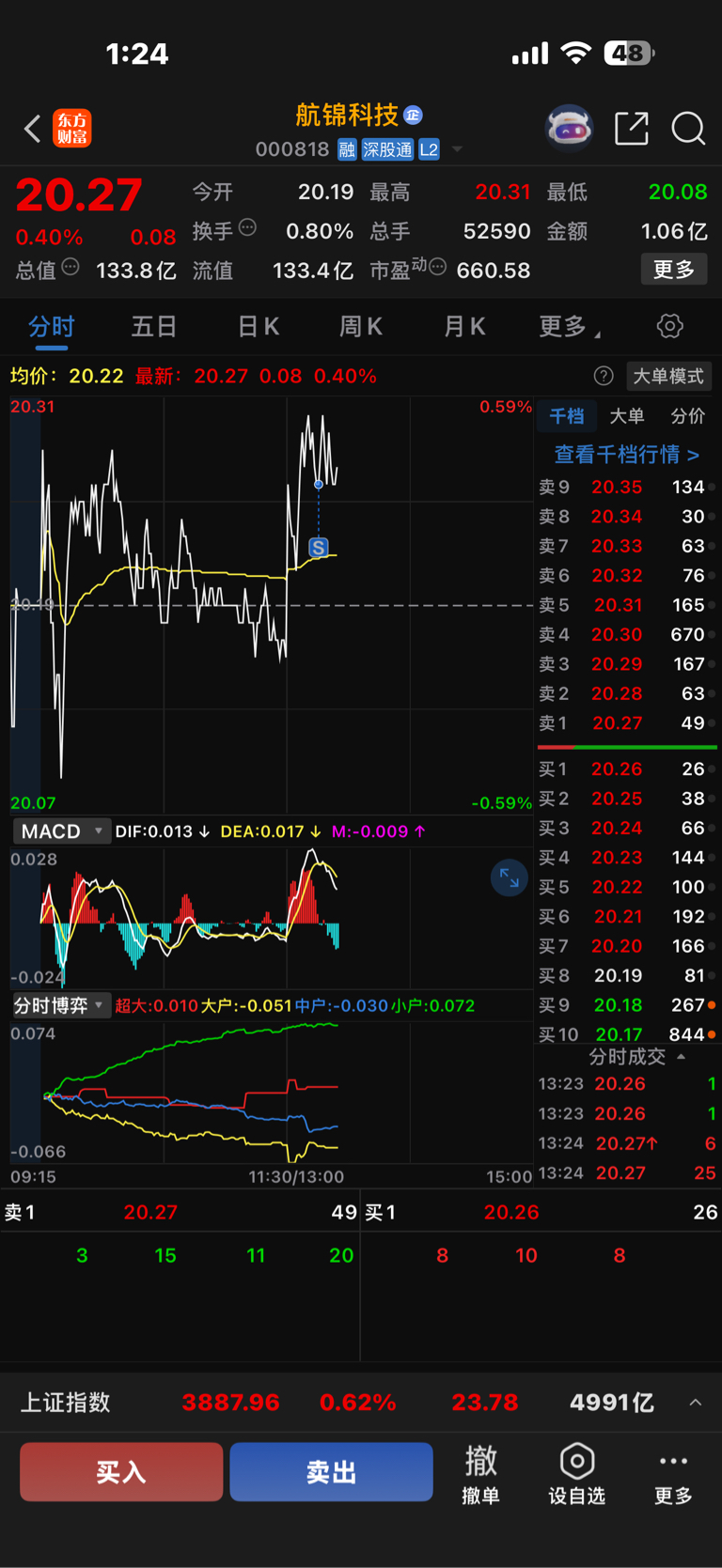Tap the 13:24 20.27 trade with 25

(x=627, y=1172)
